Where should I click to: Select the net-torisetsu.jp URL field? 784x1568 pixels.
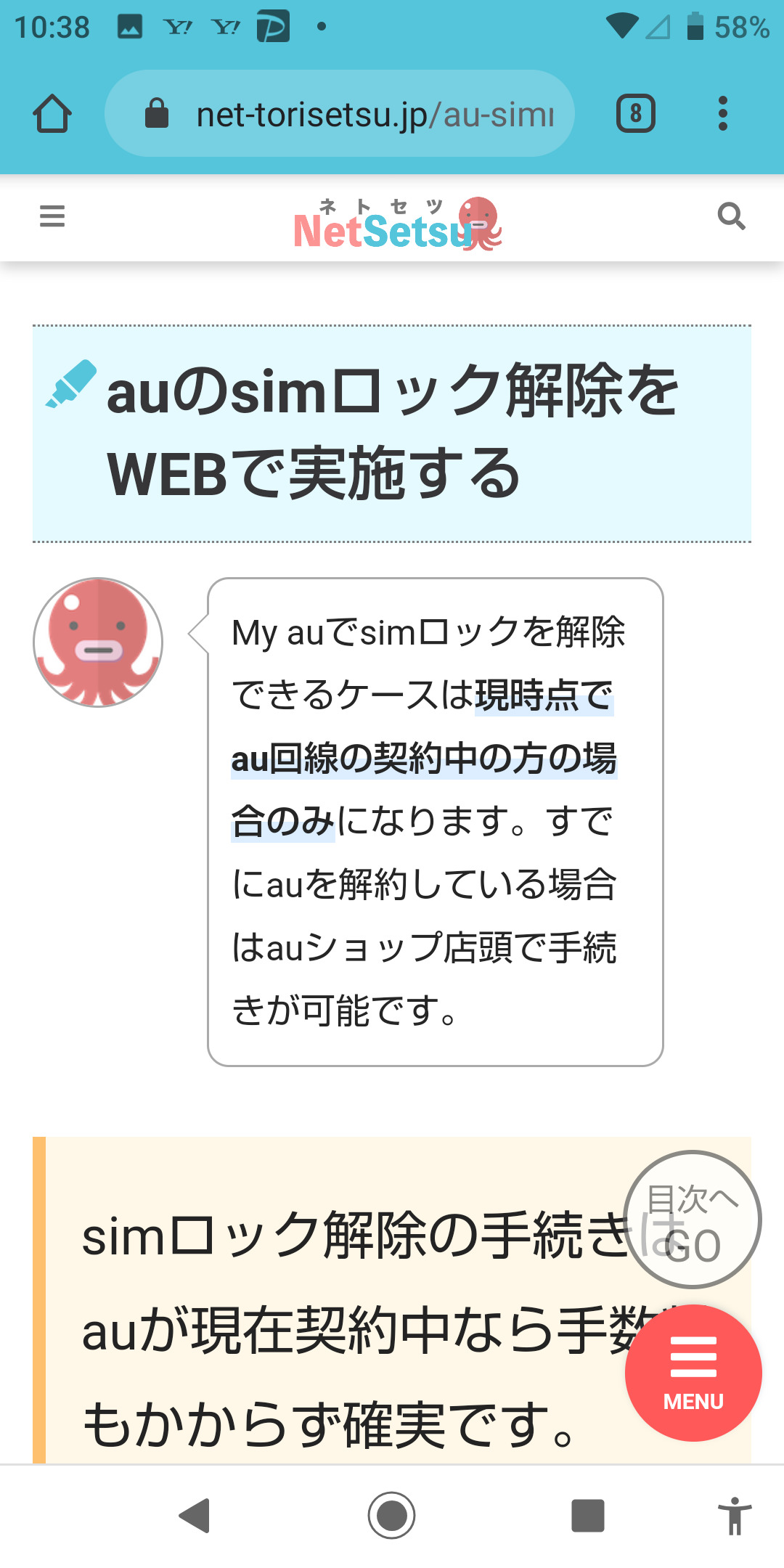(x=340, y=114)
